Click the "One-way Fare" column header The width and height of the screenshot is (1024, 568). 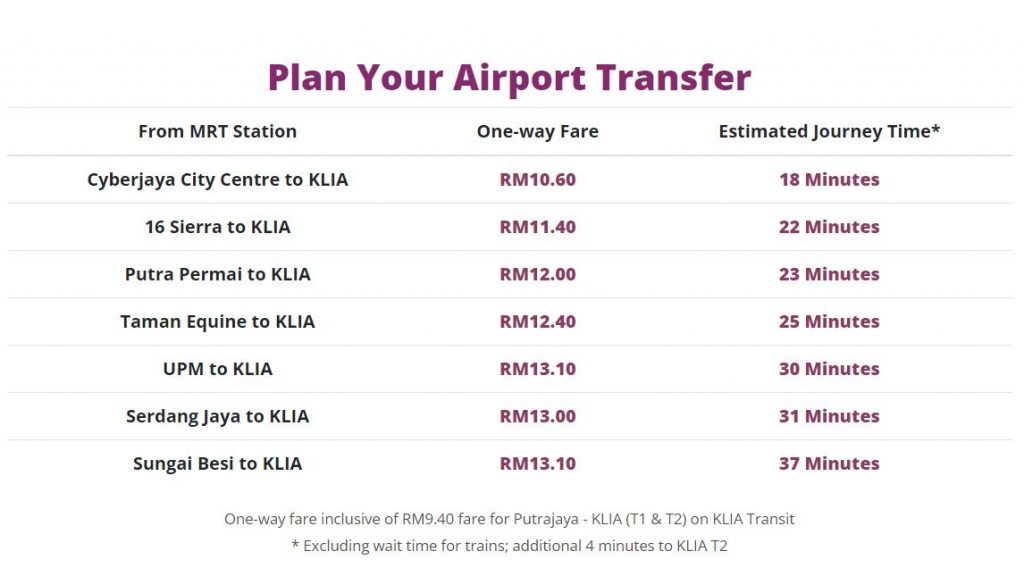click(x=537, y=131)
